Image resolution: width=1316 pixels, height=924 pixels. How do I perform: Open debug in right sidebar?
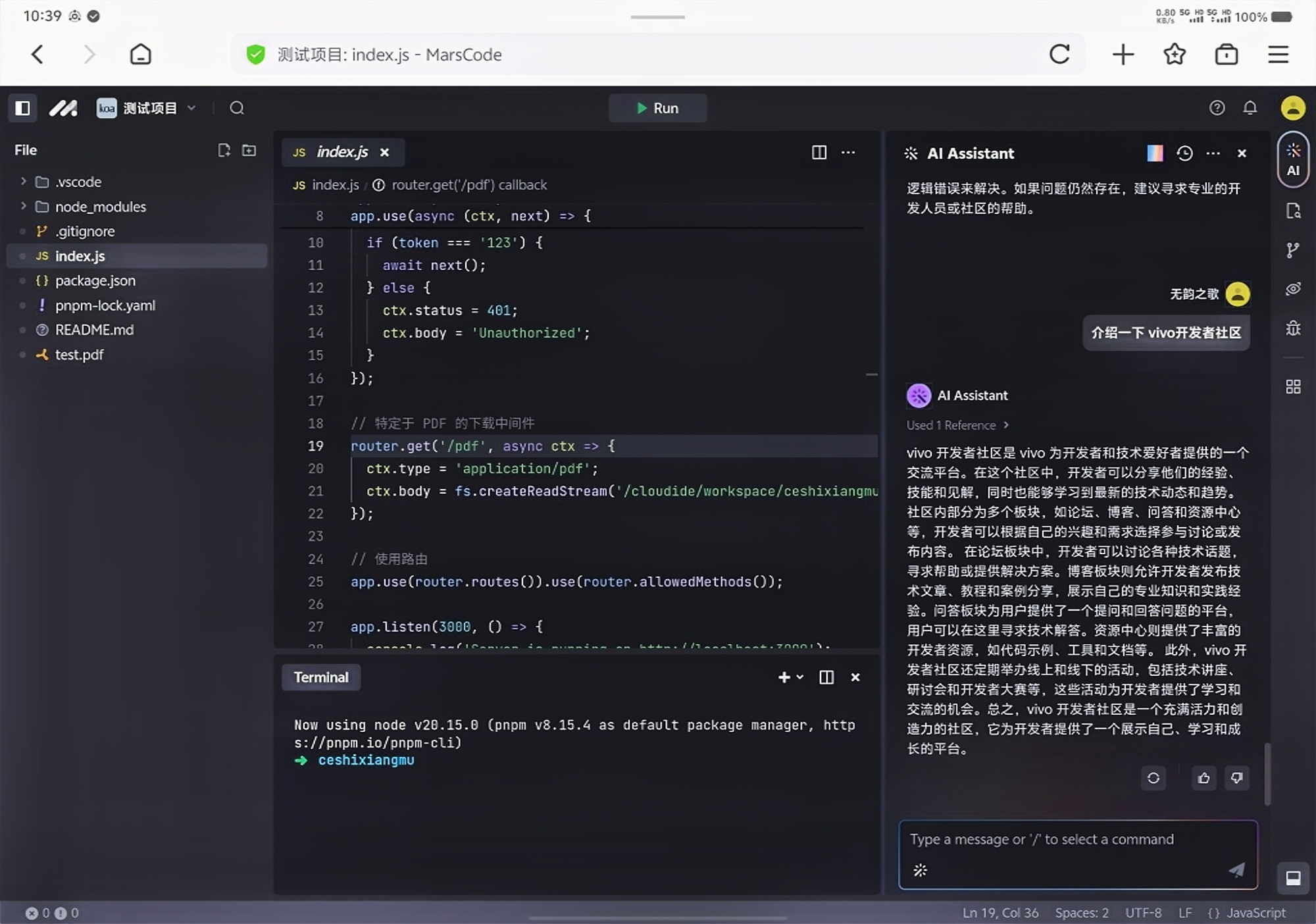(x=1293, y=328)
